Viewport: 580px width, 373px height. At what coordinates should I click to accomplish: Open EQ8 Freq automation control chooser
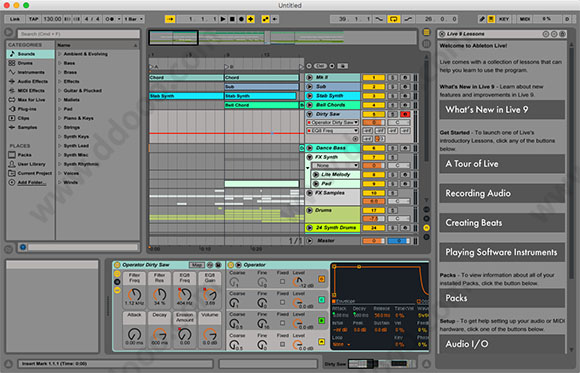pyautogui.click(x=332, y=131)
